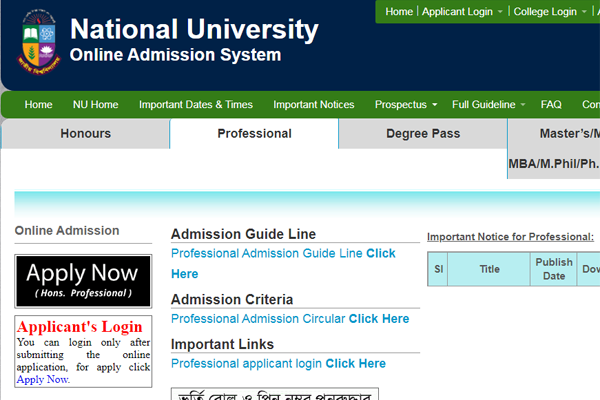Expand the Applicant Login dropdown
Screen dimensions: 600x400
coord(462,12)
